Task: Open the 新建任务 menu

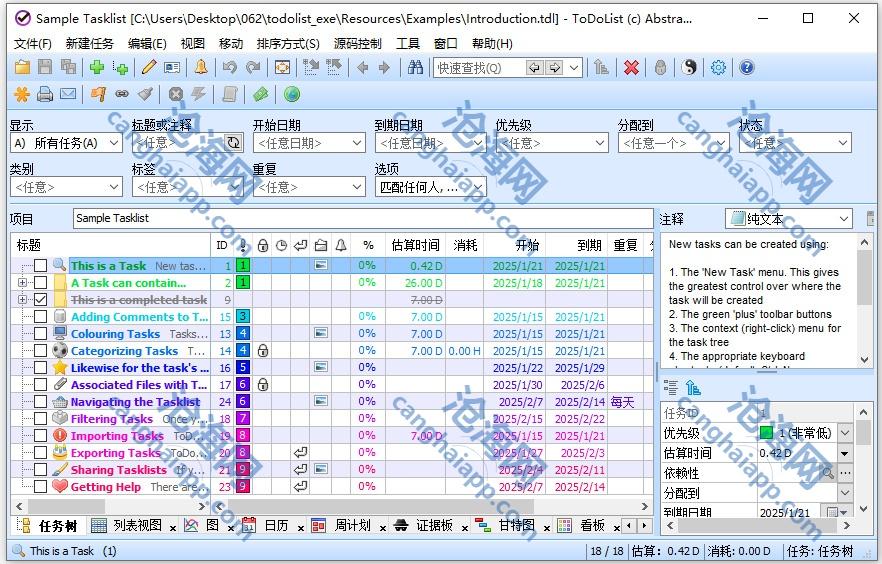Action: pyautogui.click(x=89, y=44)
